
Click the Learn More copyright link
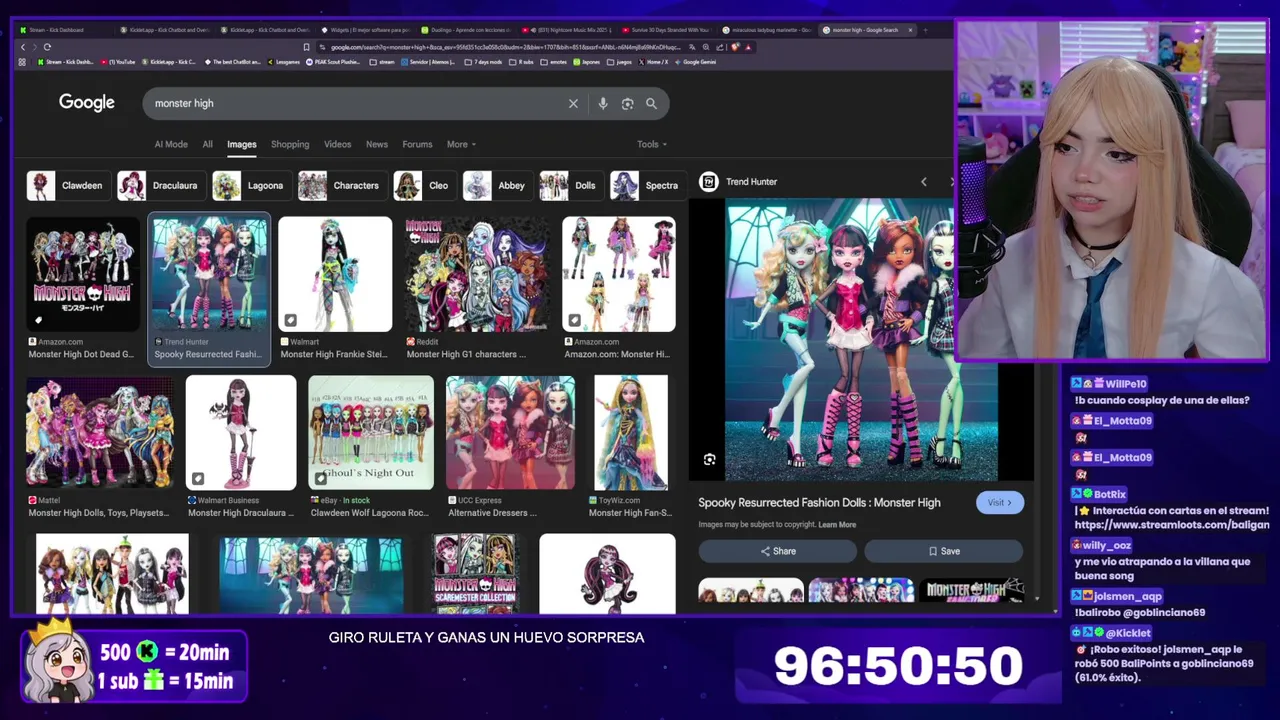(837, 525)
